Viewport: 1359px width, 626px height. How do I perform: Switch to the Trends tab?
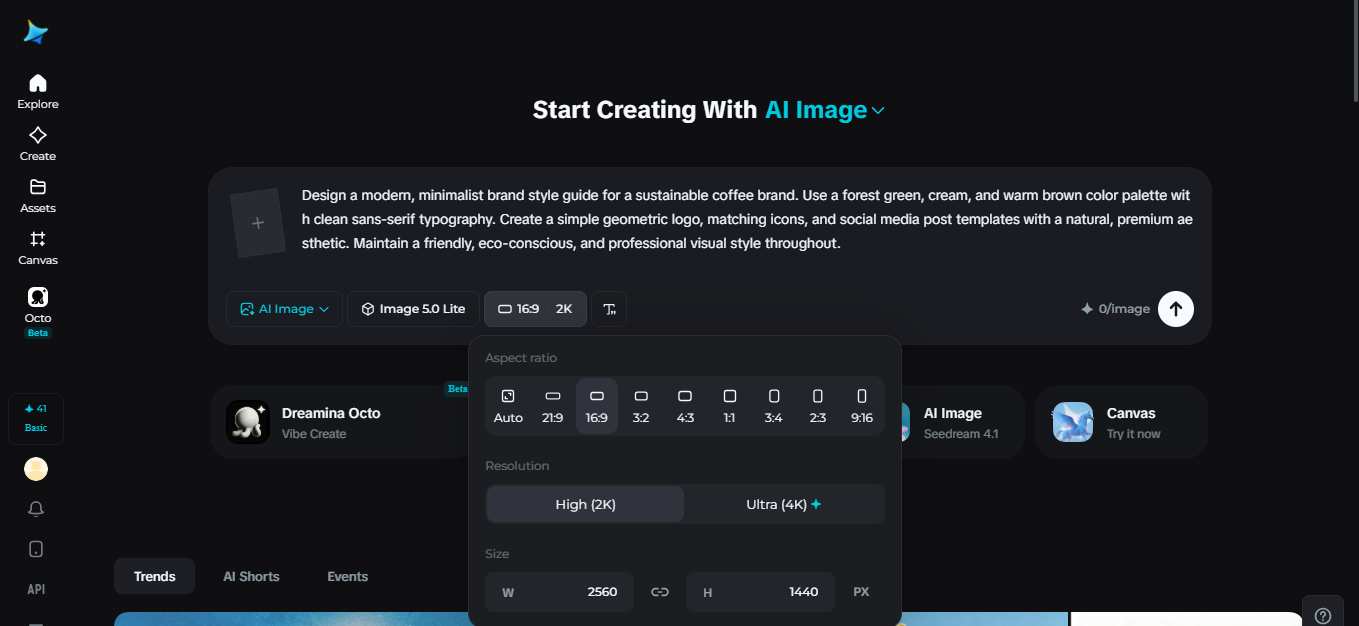click(155, 577)
